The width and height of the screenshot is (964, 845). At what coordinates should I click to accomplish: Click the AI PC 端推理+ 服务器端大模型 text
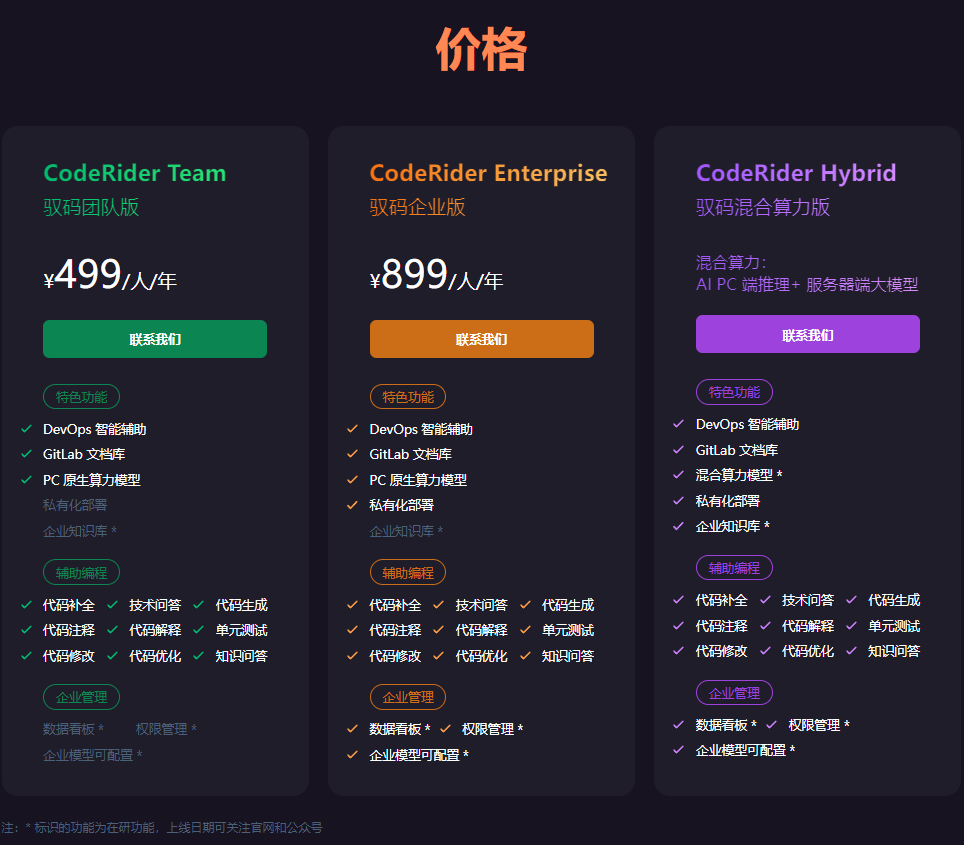coord(807,285)
